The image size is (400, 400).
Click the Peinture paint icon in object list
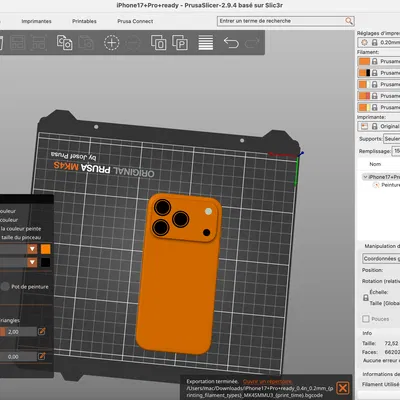click(376, 185)
